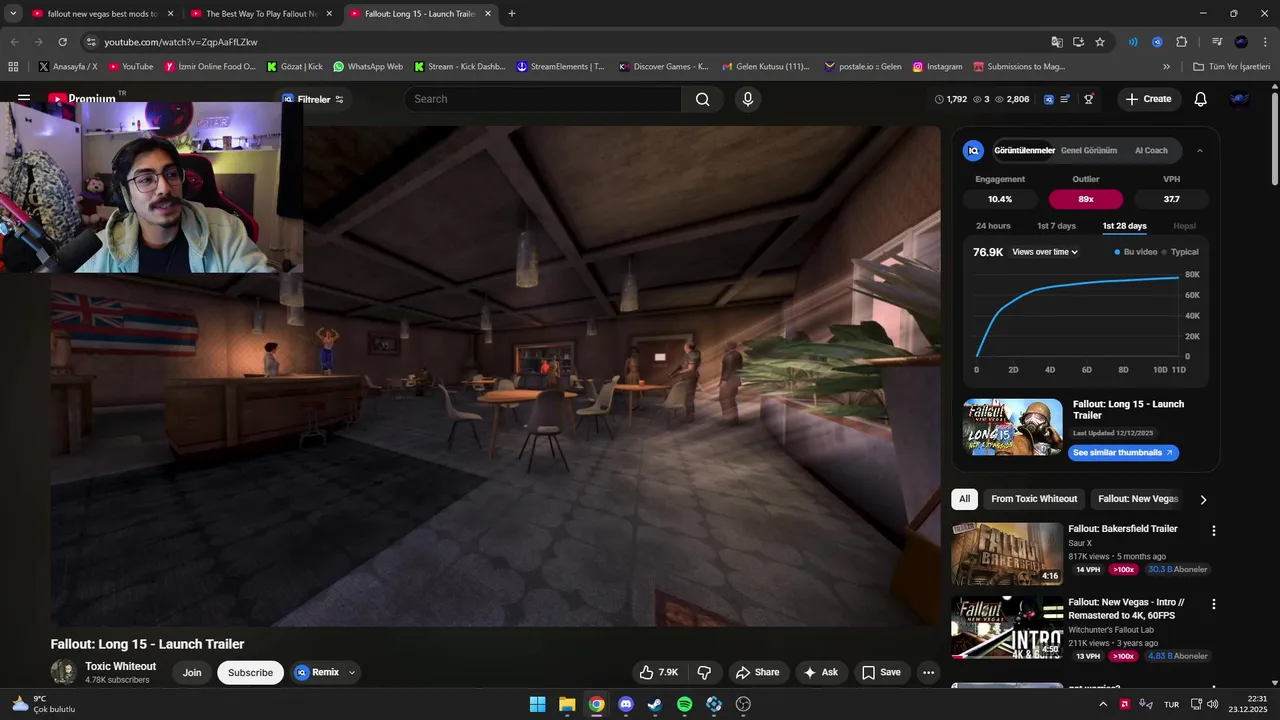Click the YouTube search field
This screenshot has width=1280, height=720.
[x=543, y=99]
